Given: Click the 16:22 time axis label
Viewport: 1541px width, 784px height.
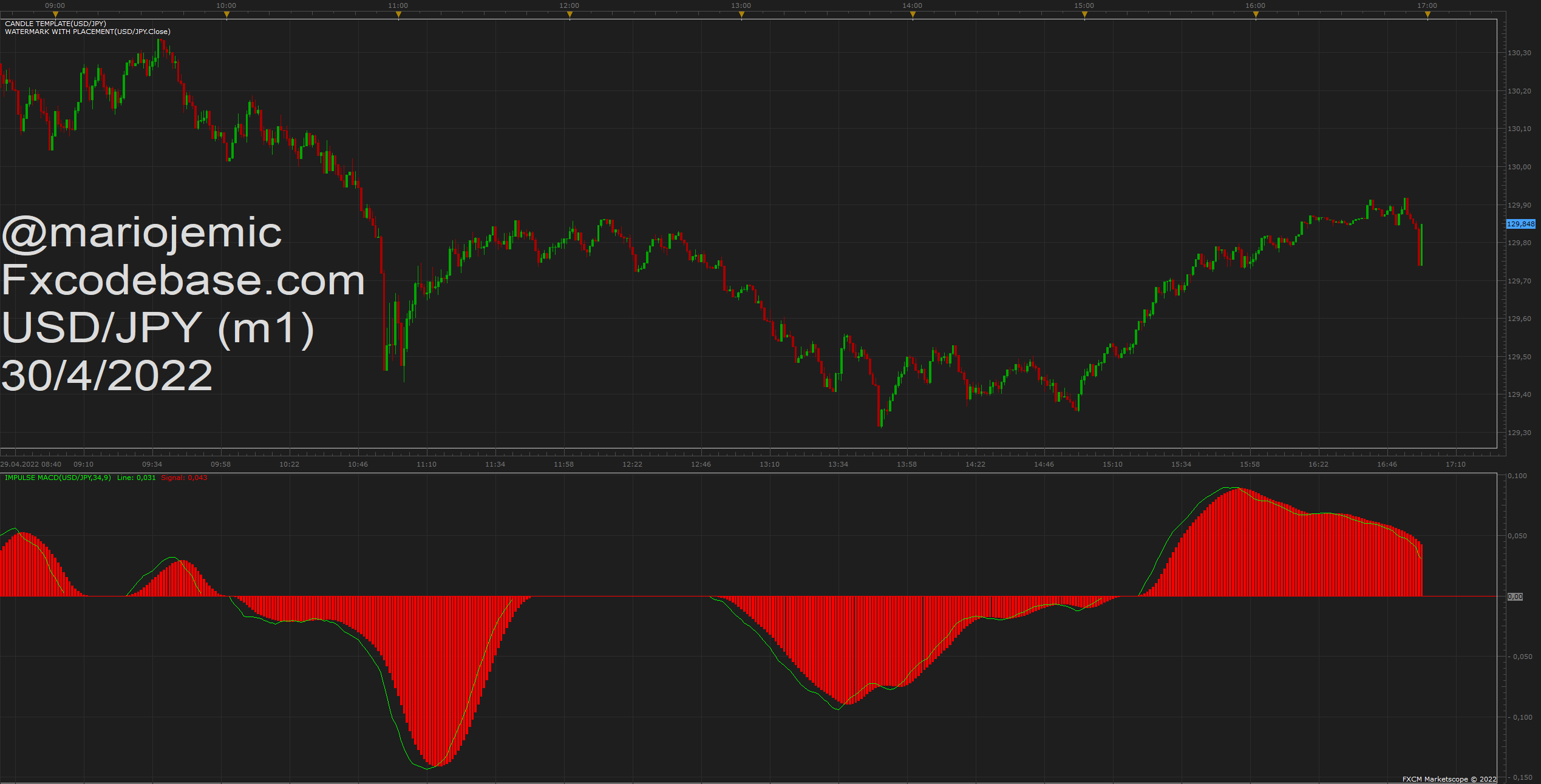Looking at the screenshot, I should (1319, 464).
